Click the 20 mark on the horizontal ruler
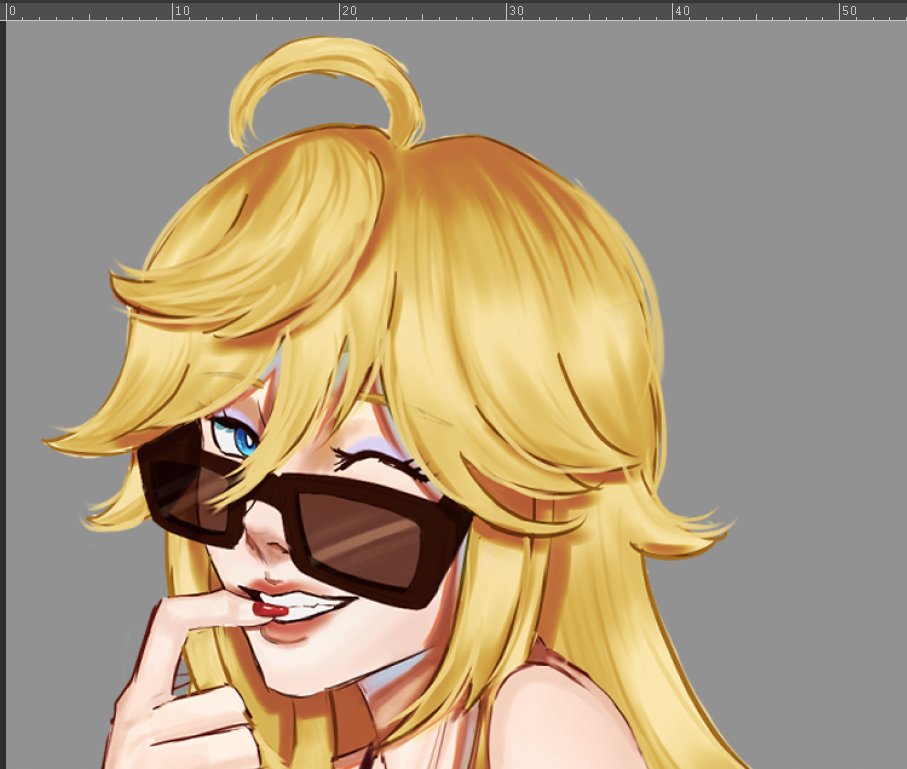Screen dimensions: 907x769 coord(349,11)
